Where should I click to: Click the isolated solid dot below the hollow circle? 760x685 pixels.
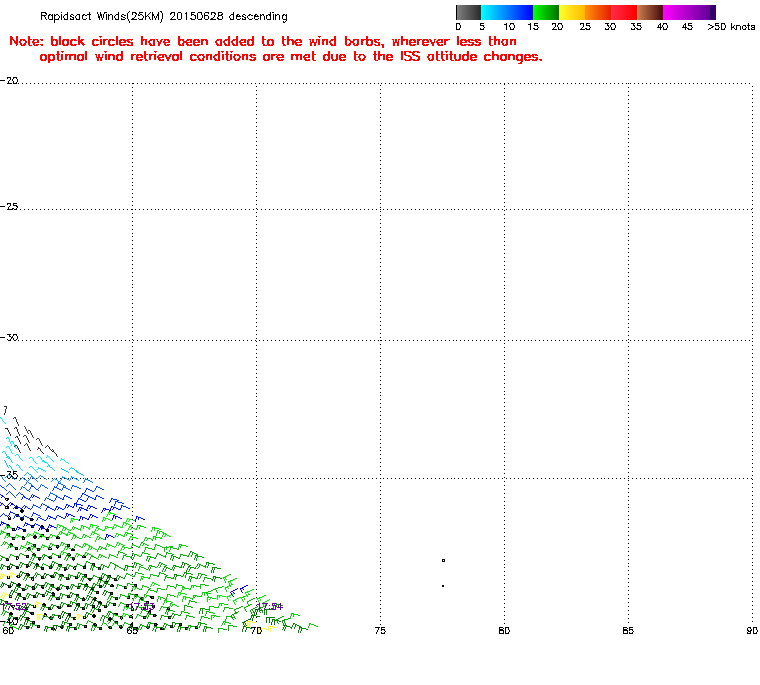(x=443, y=586)
